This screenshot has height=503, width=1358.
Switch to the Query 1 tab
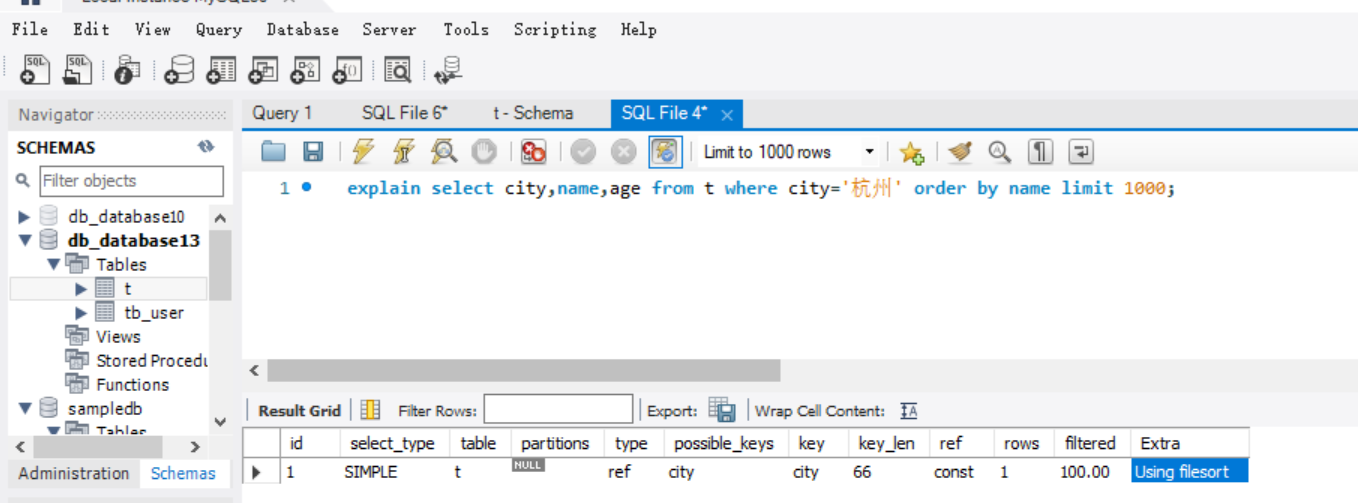point(282,113)
